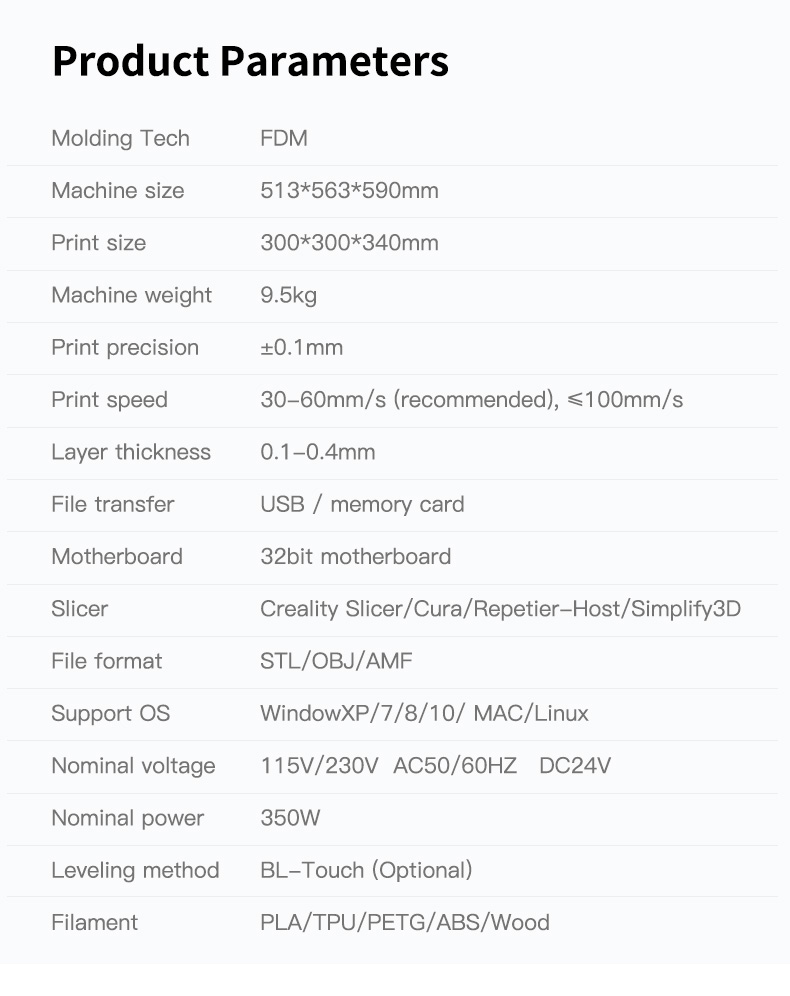
Task: Select the Machine weight 9.5kg value
Action: pos(288,295)
